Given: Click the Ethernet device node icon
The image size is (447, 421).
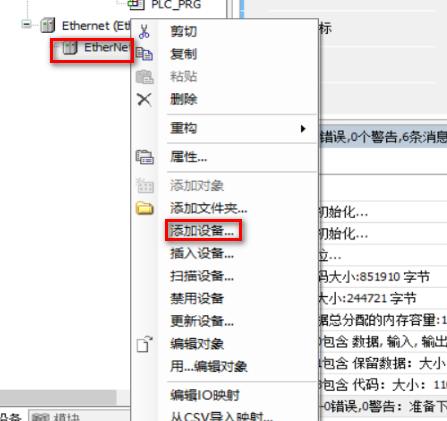Looking at the screenshot, I should [x=48, y=25].
